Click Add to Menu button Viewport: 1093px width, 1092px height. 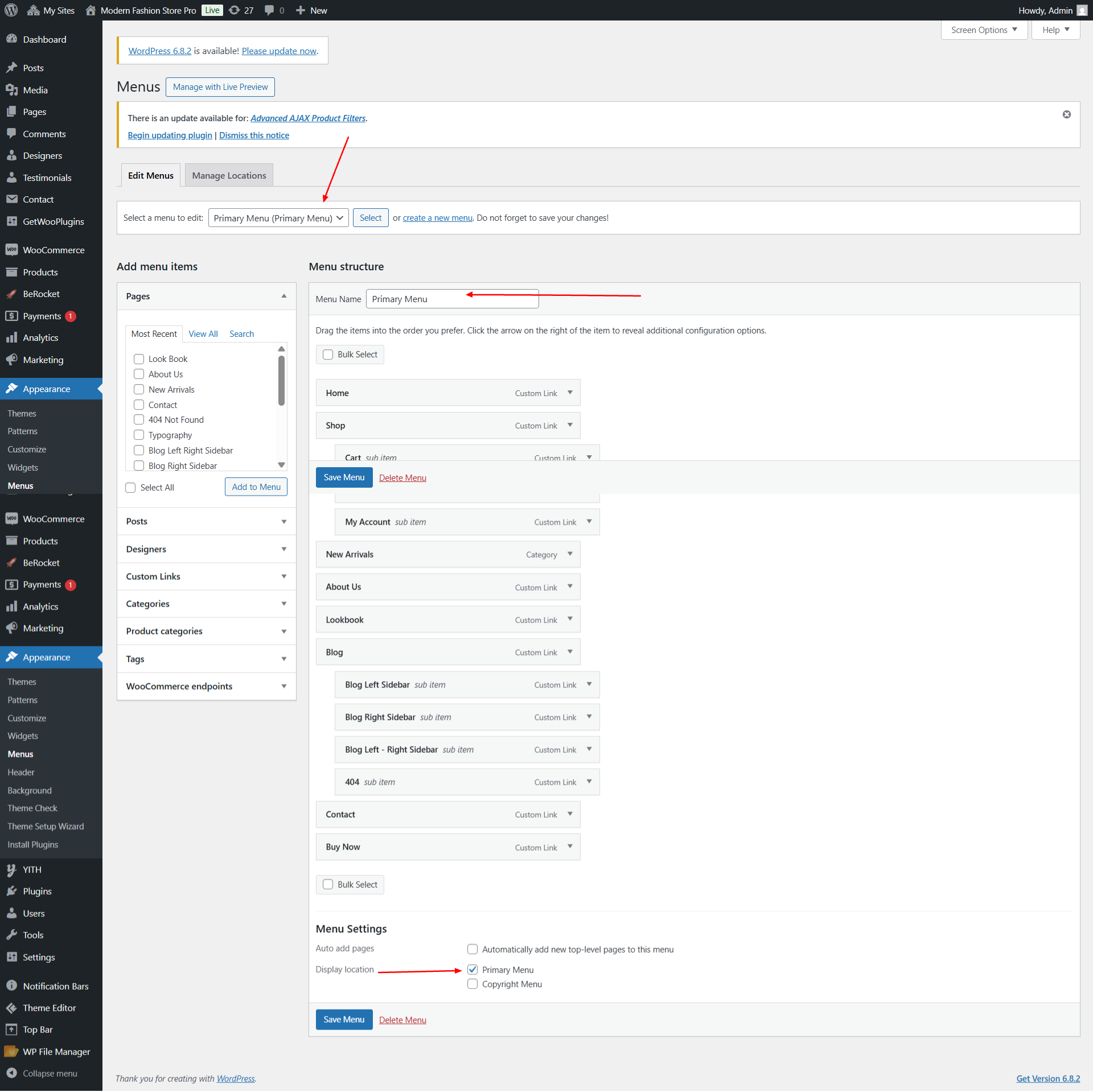tap(256, 487)
